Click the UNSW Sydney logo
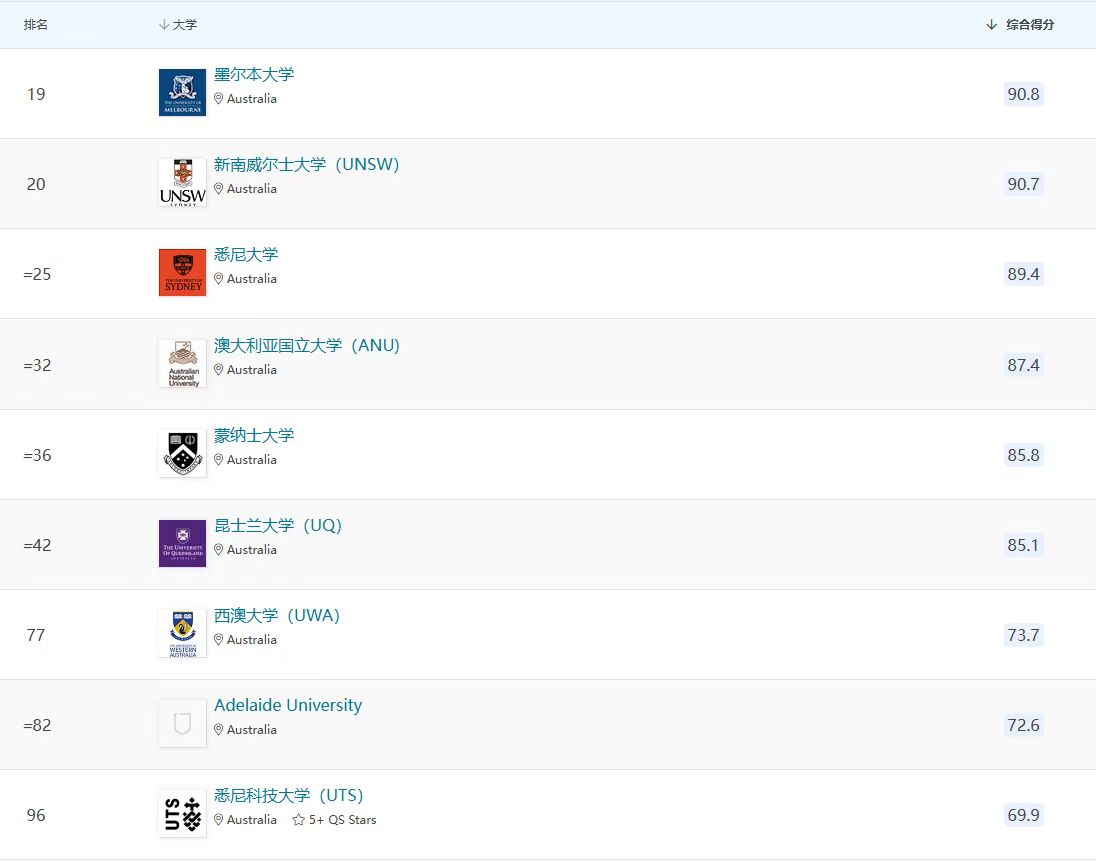 tap(182, 183)
